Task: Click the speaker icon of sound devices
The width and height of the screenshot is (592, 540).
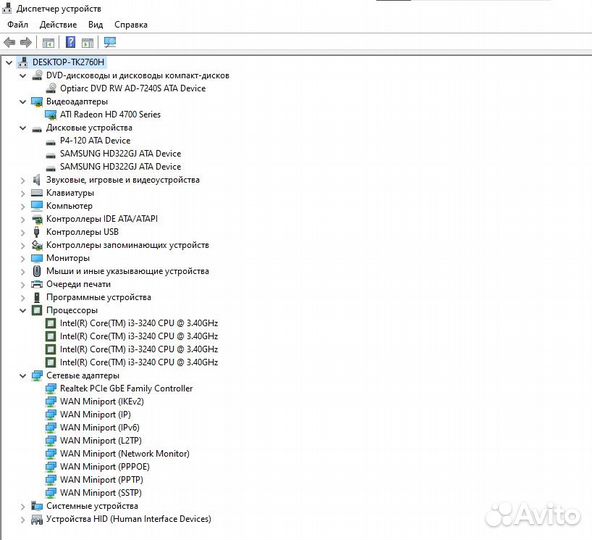Action: point(37,180)
